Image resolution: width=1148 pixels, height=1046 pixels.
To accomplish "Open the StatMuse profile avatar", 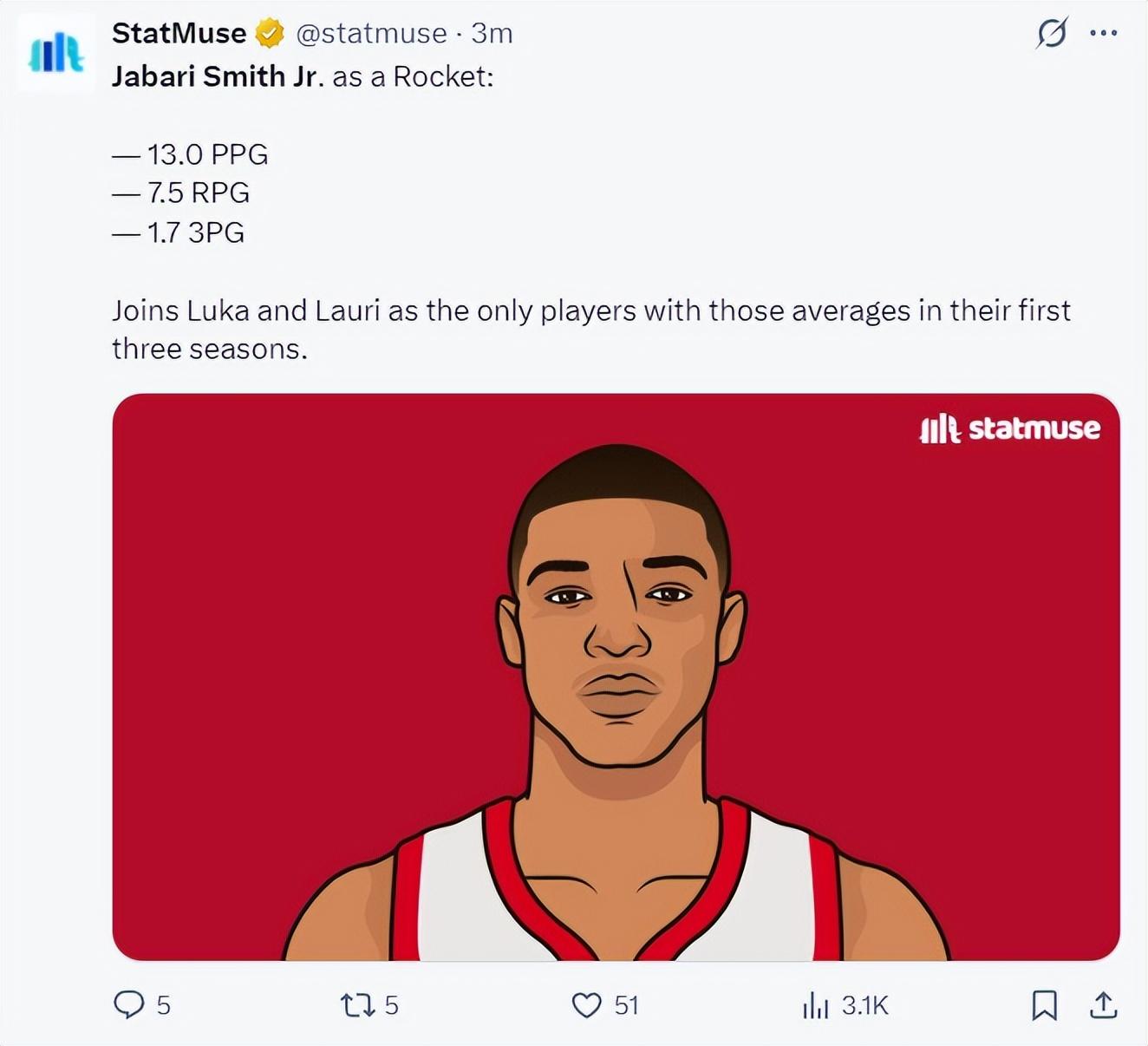I will click(x=55, y=53).
